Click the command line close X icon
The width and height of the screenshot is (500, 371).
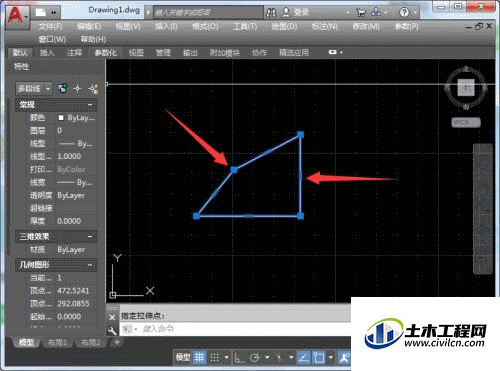coord(112,317)
